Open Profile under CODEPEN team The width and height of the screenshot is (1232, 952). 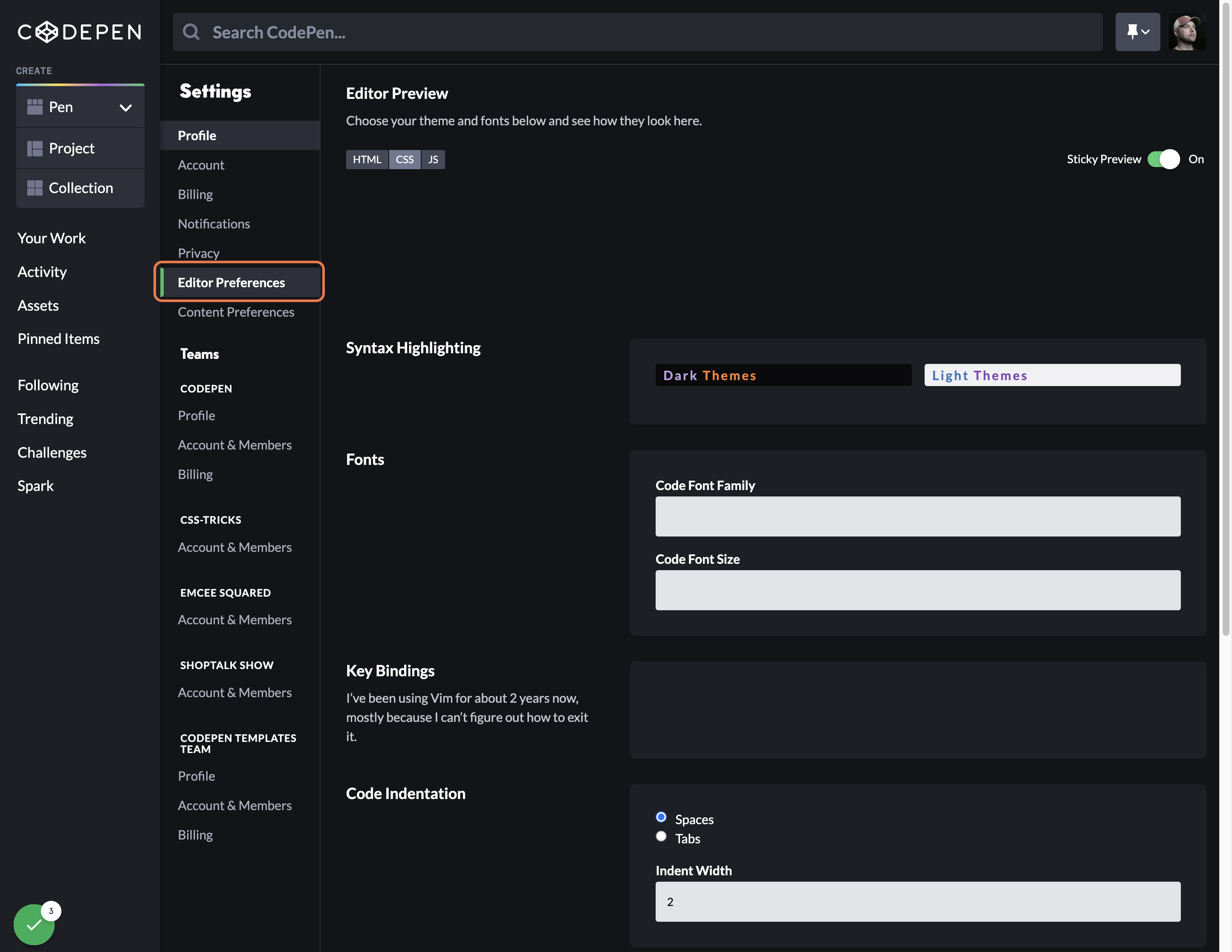pyautogui.click(x=196, y=415)
